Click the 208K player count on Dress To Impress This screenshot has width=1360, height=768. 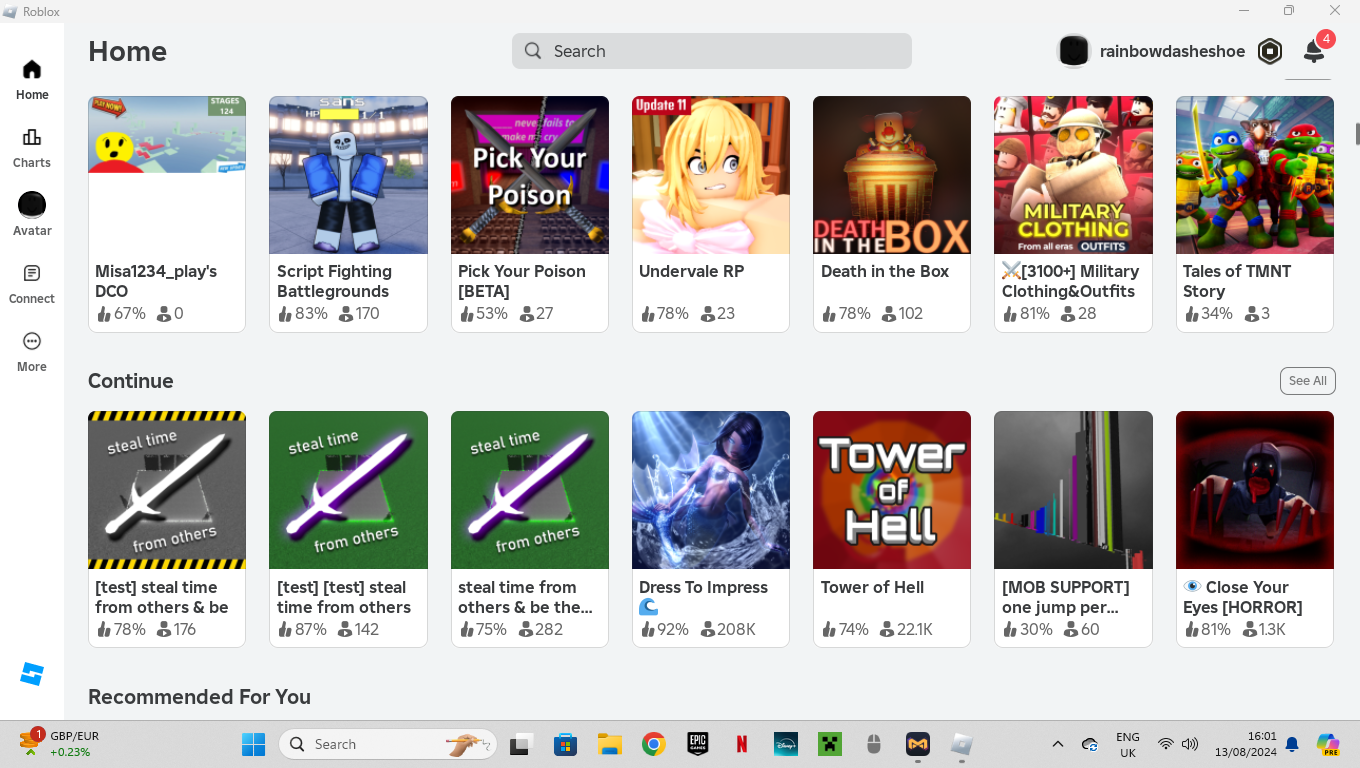(x=728, y=630)
